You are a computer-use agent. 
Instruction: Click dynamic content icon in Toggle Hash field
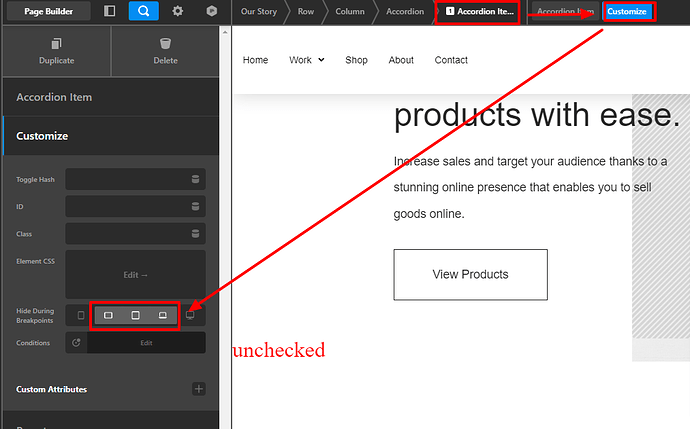pos(195,179)
